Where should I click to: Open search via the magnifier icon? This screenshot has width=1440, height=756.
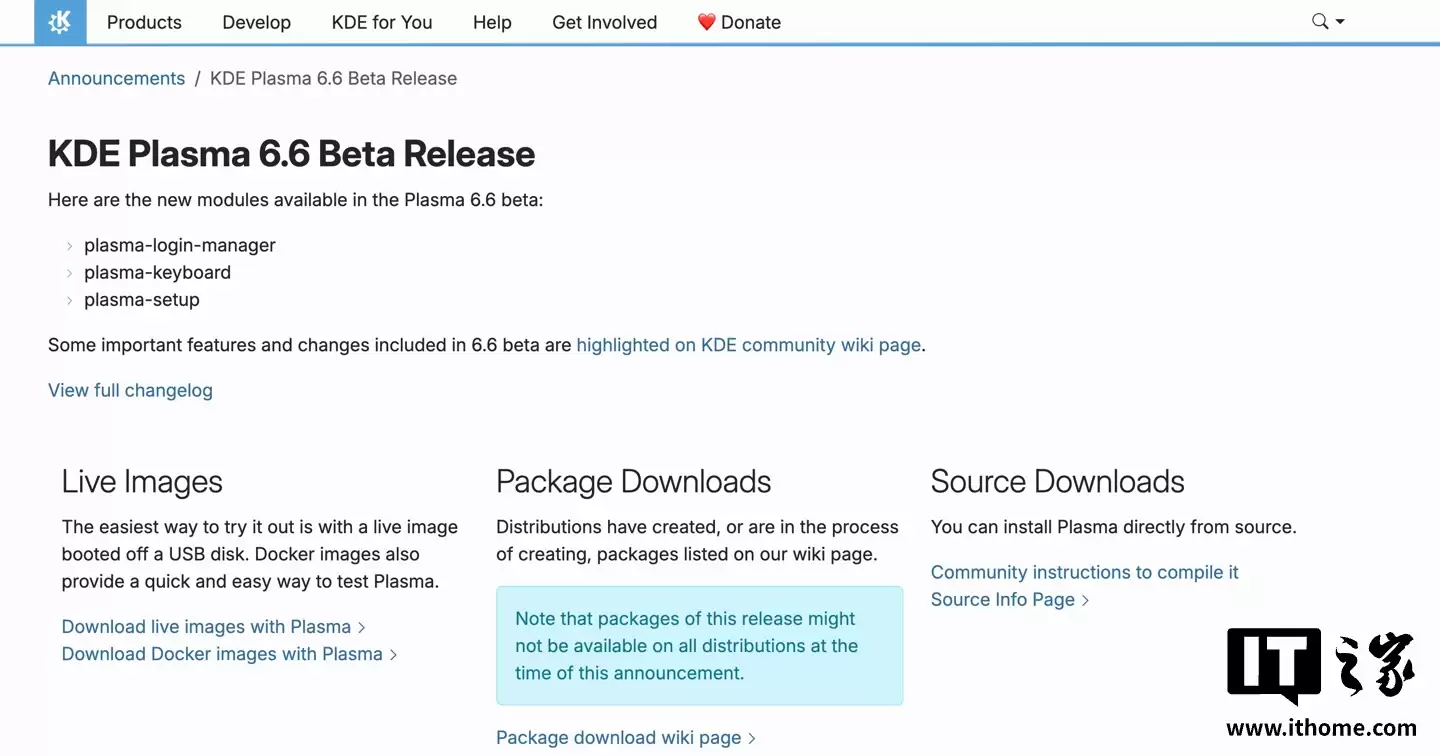point(1318,21)
